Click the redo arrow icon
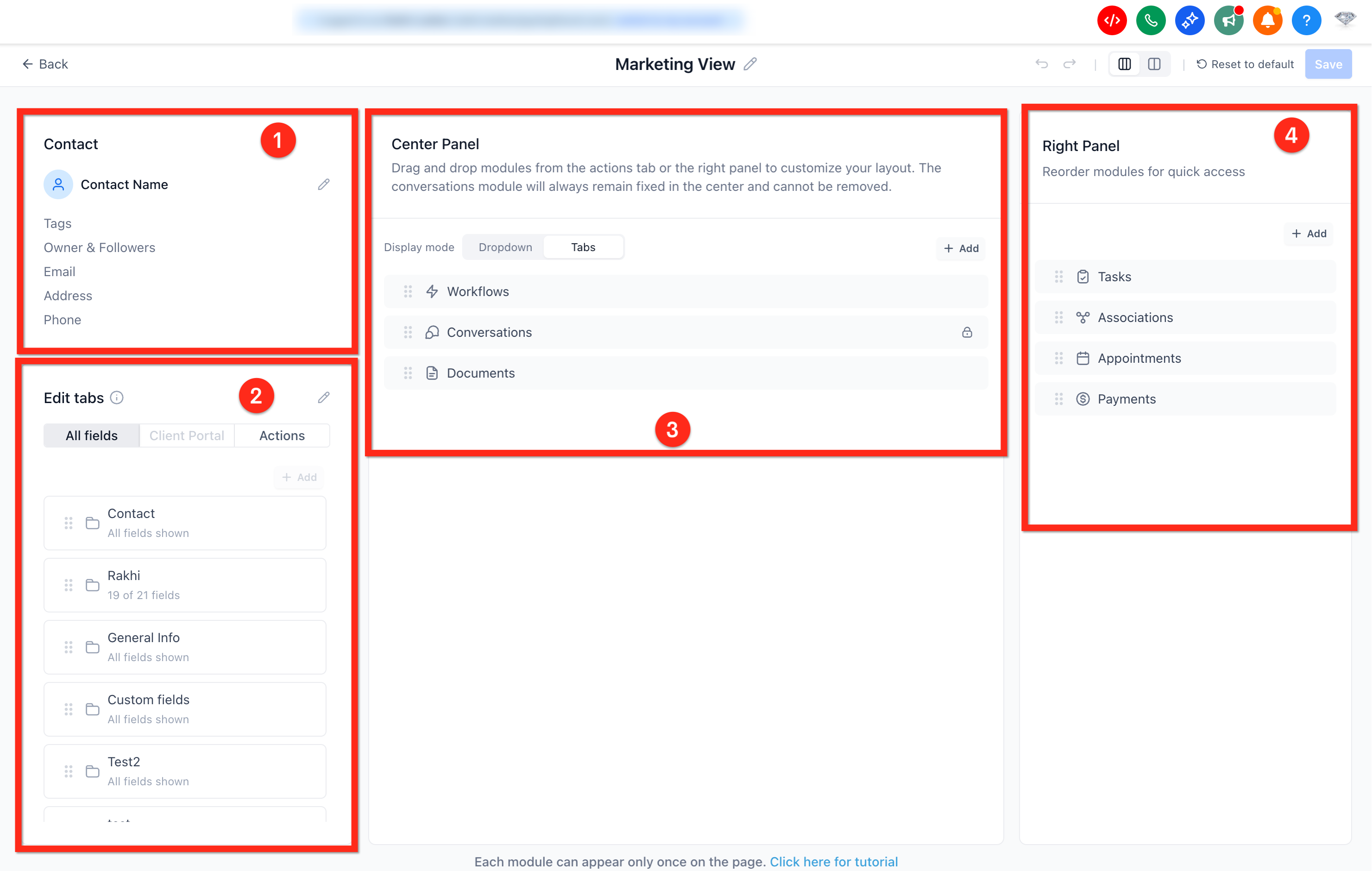 tap(1070, 64)
